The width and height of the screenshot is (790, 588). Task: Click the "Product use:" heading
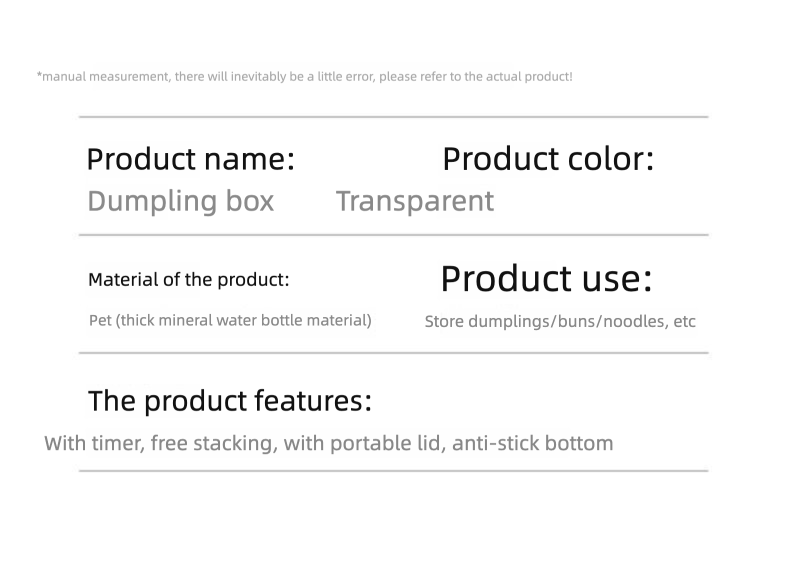(546, 279)
